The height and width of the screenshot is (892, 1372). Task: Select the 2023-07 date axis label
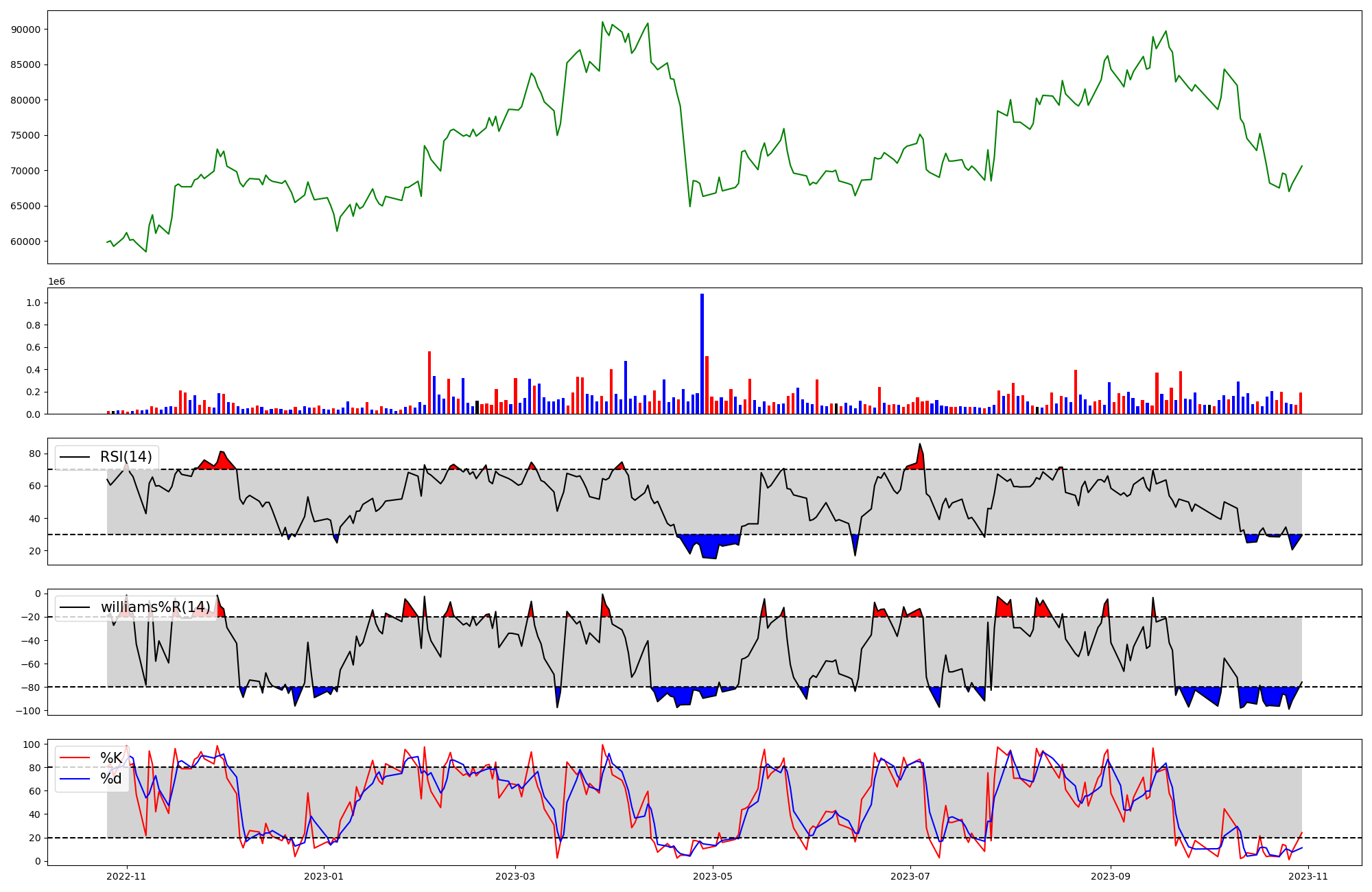[x=910, y=876]
